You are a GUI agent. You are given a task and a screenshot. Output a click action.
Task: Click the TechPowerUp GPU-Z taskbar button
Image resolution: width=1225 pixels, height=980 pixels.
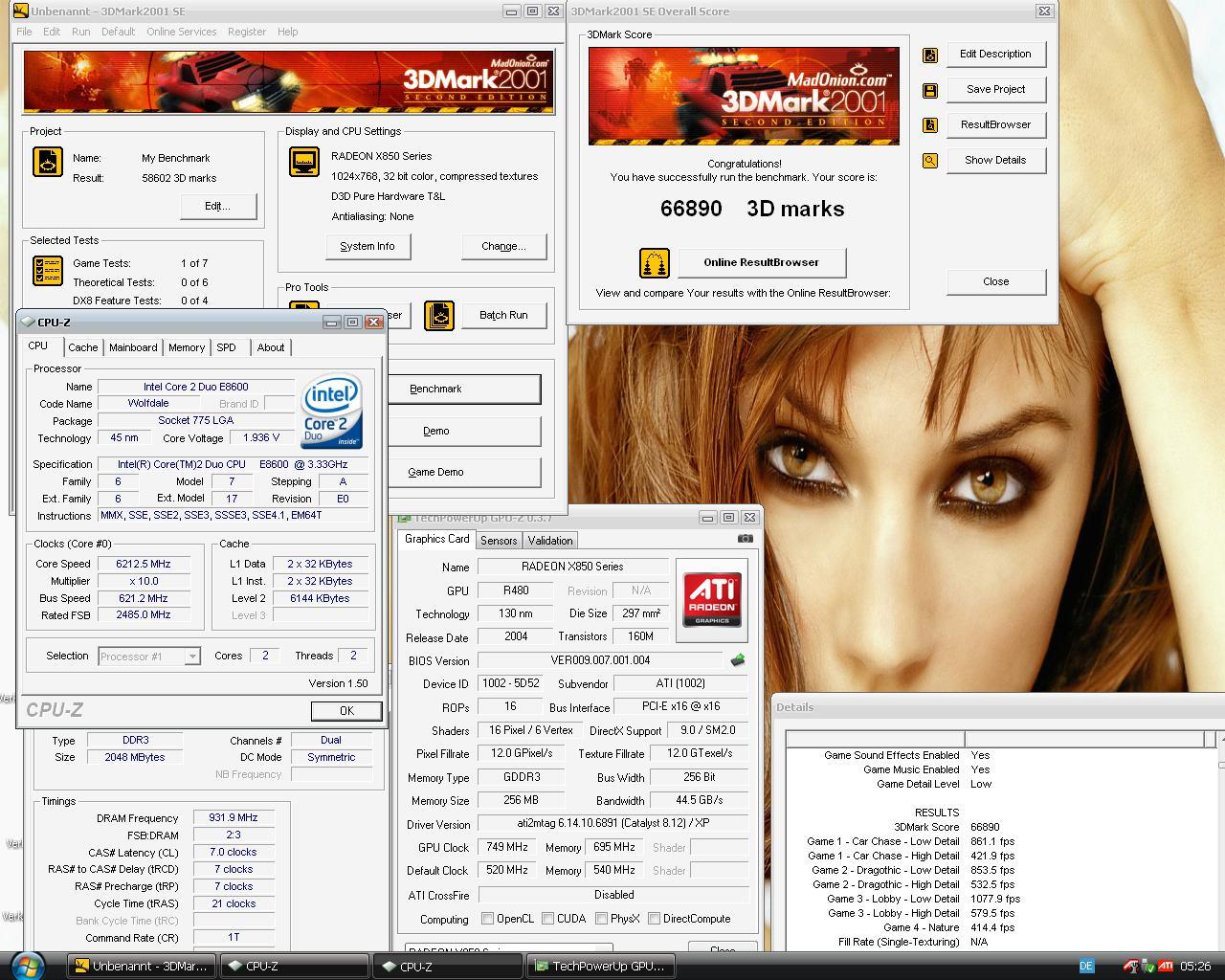[600, 967]
